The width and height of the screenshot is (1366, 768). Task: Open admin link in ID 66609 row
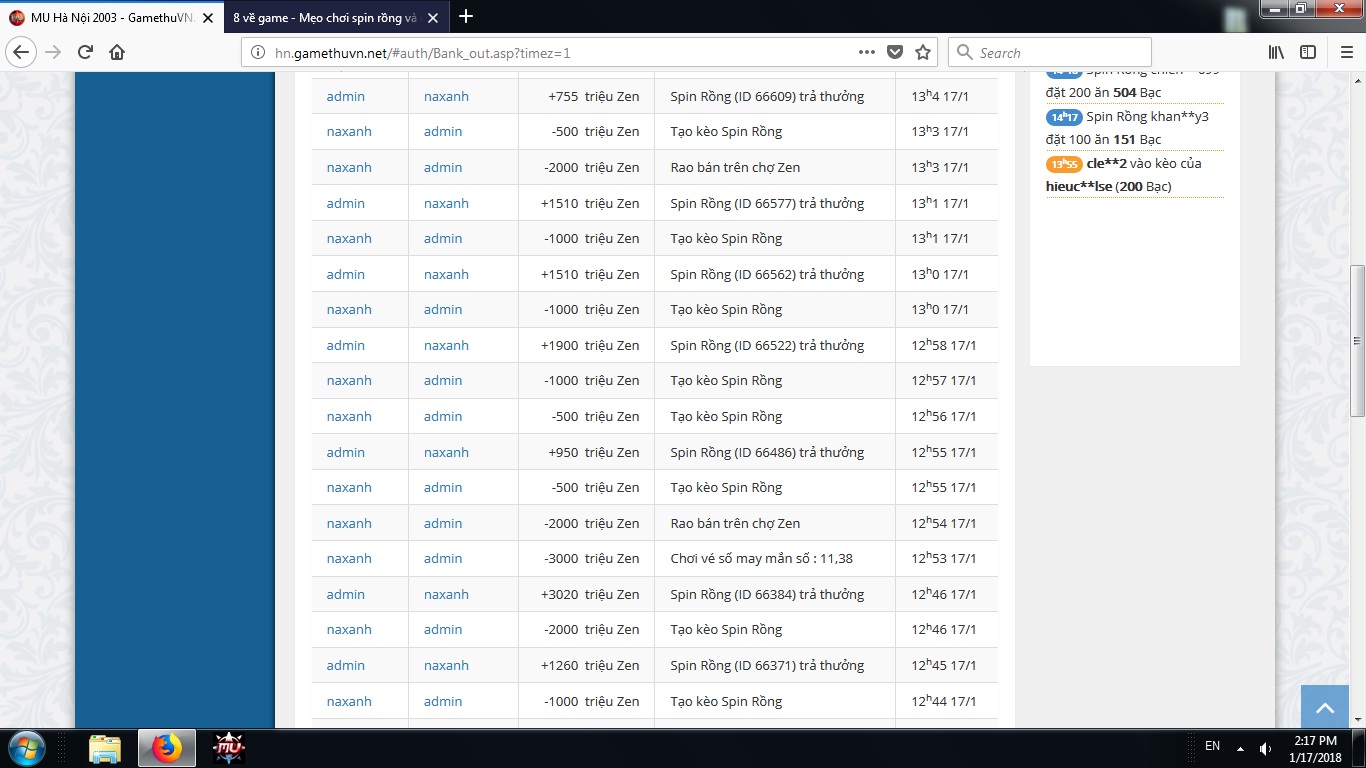pos(345,96)
